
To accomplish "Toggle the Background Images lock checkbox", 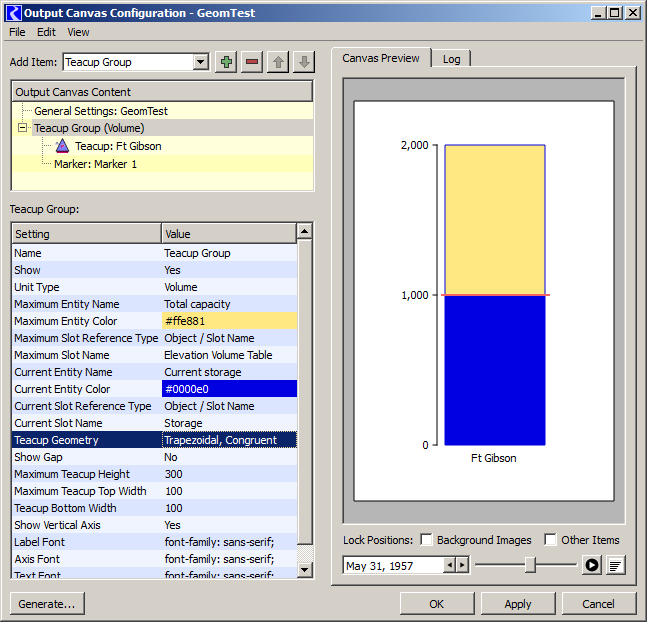I will 426,539.
